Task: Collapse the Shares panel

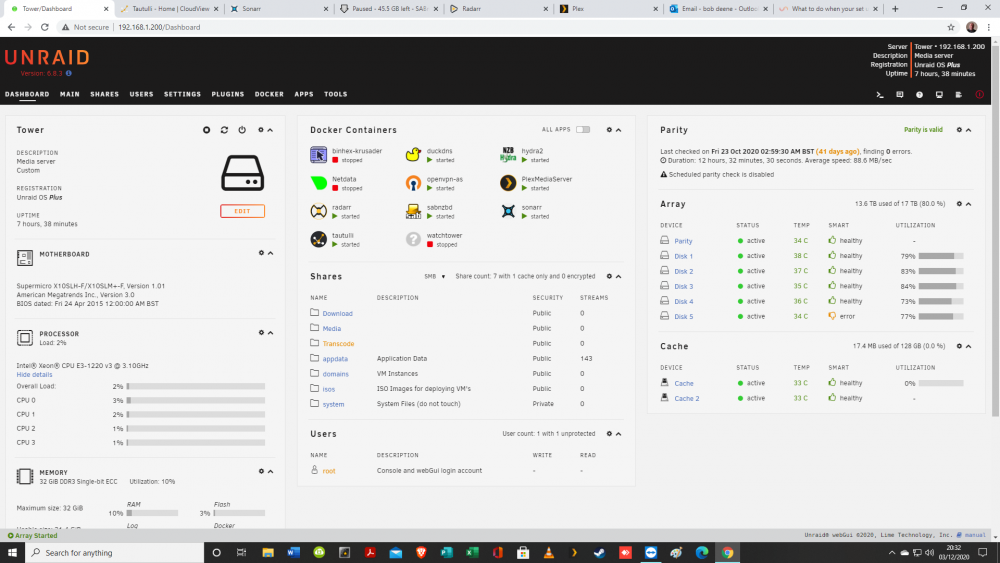Action: tap(619, 277)
